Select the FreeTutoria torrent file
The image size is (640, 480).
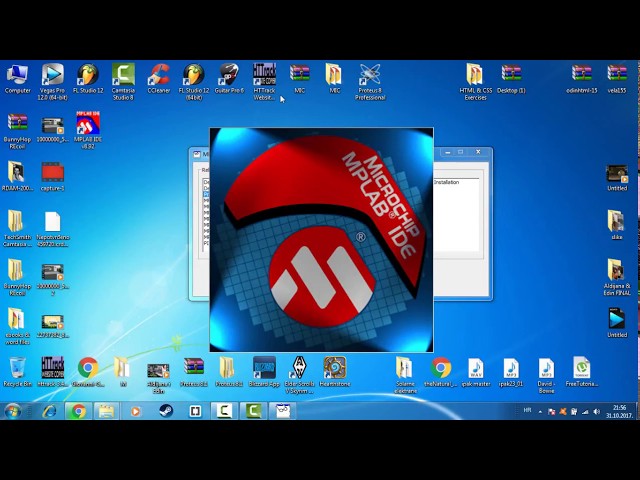coord(582,371)
